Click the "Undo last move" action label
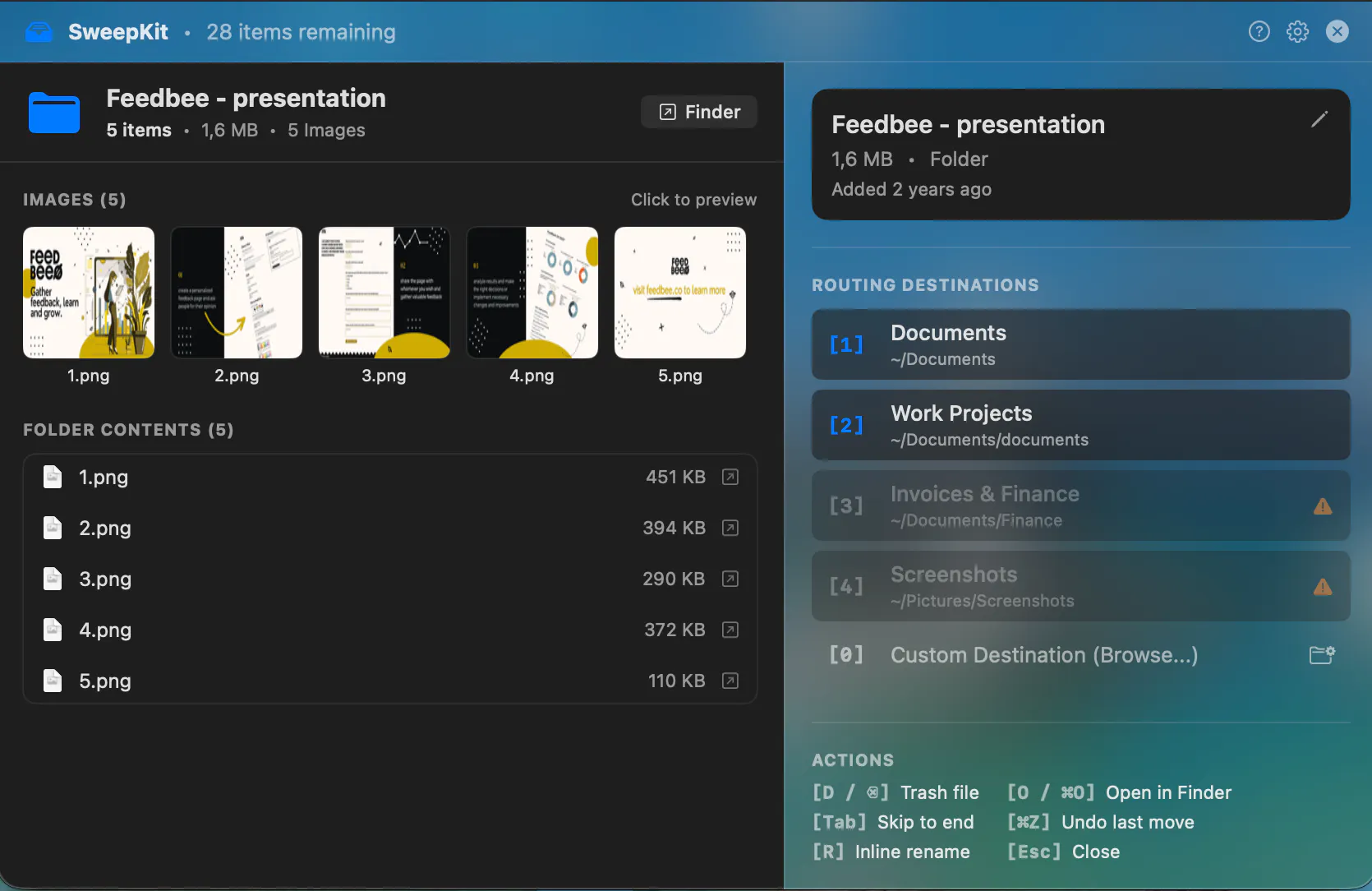Viewport: 1372px width, 891px height. point(1128,822)
